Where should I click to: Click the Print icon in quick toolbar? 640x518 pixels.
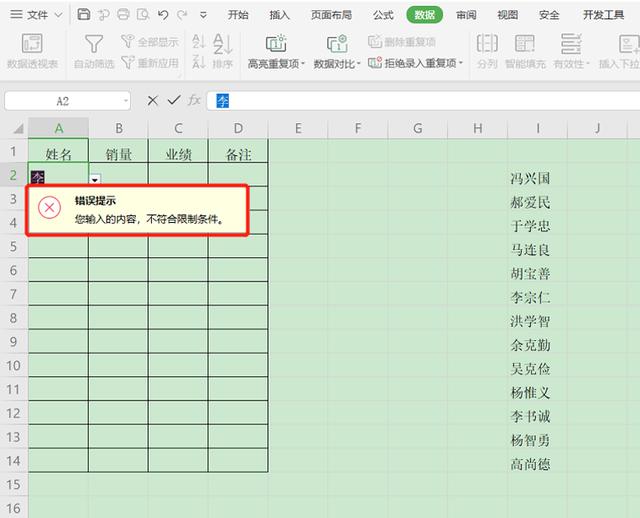[x=123, y=15]
